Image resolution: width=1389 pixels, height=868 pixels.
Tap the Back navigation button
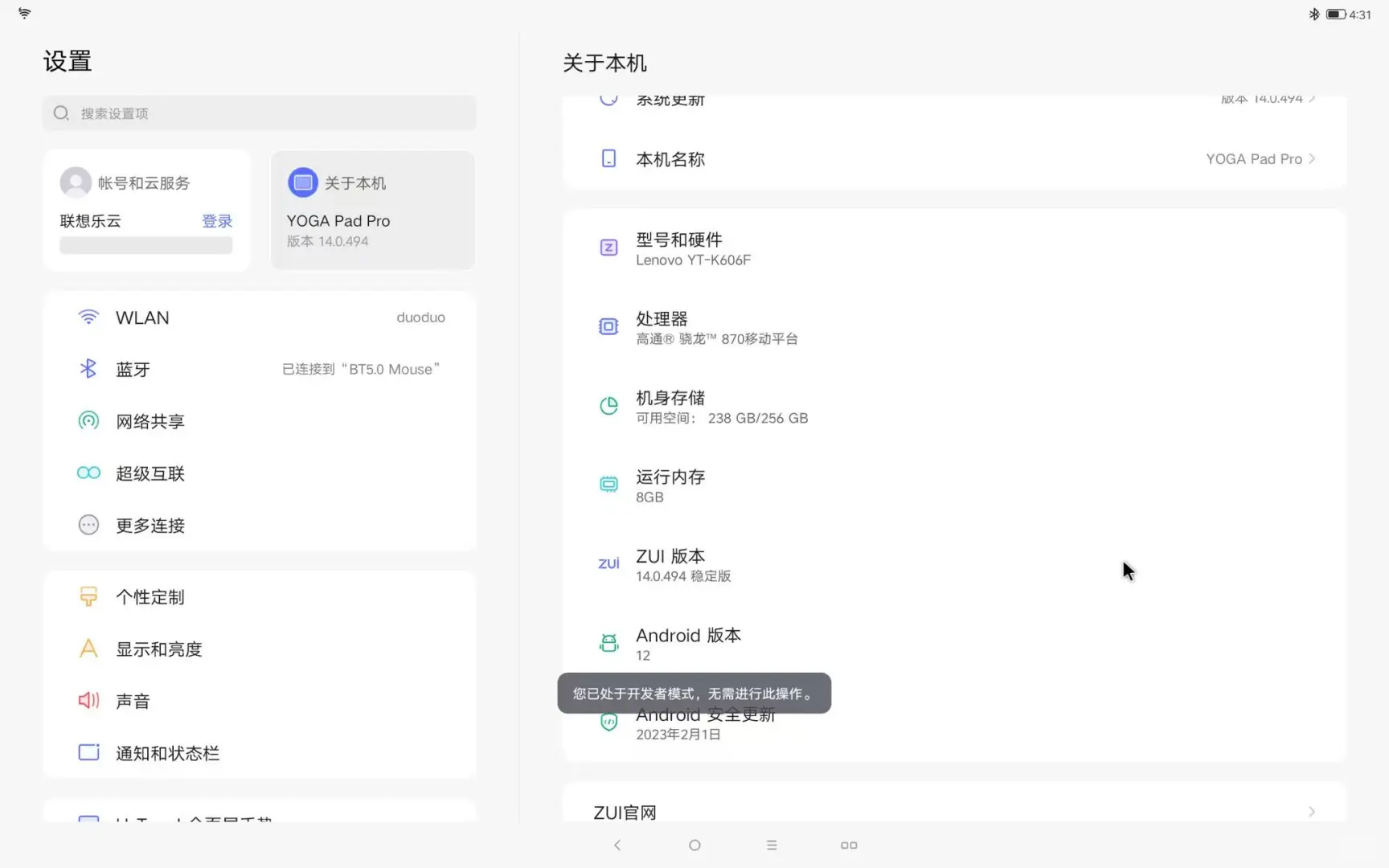tap(617, 845)
